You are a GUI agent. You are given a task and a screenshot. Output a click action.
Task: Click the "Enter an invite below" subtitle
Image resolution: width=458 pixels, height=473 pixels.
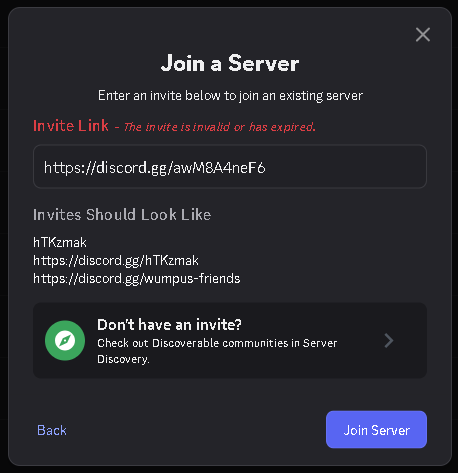(230, 96)
